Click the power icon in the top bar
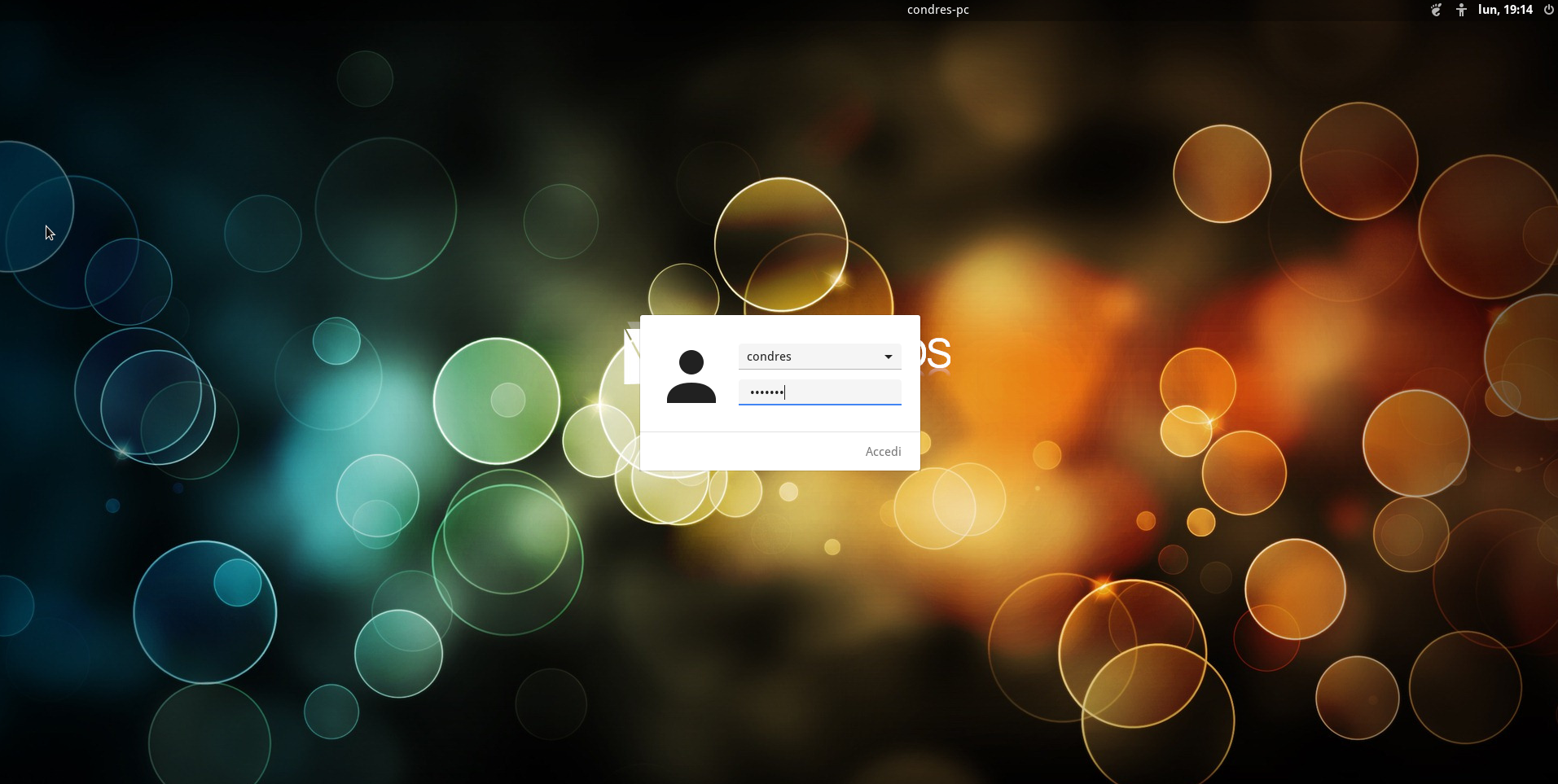Image resolution: width=1558 pixels, height=784 pixels. [1548, 10]
